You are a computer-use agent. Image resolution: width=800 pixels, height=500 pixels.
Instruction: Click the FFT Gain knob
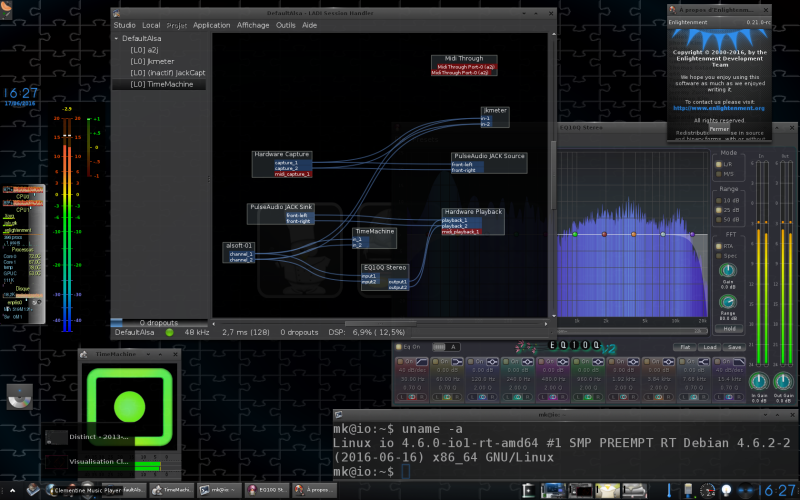click(x=729, y=271)
